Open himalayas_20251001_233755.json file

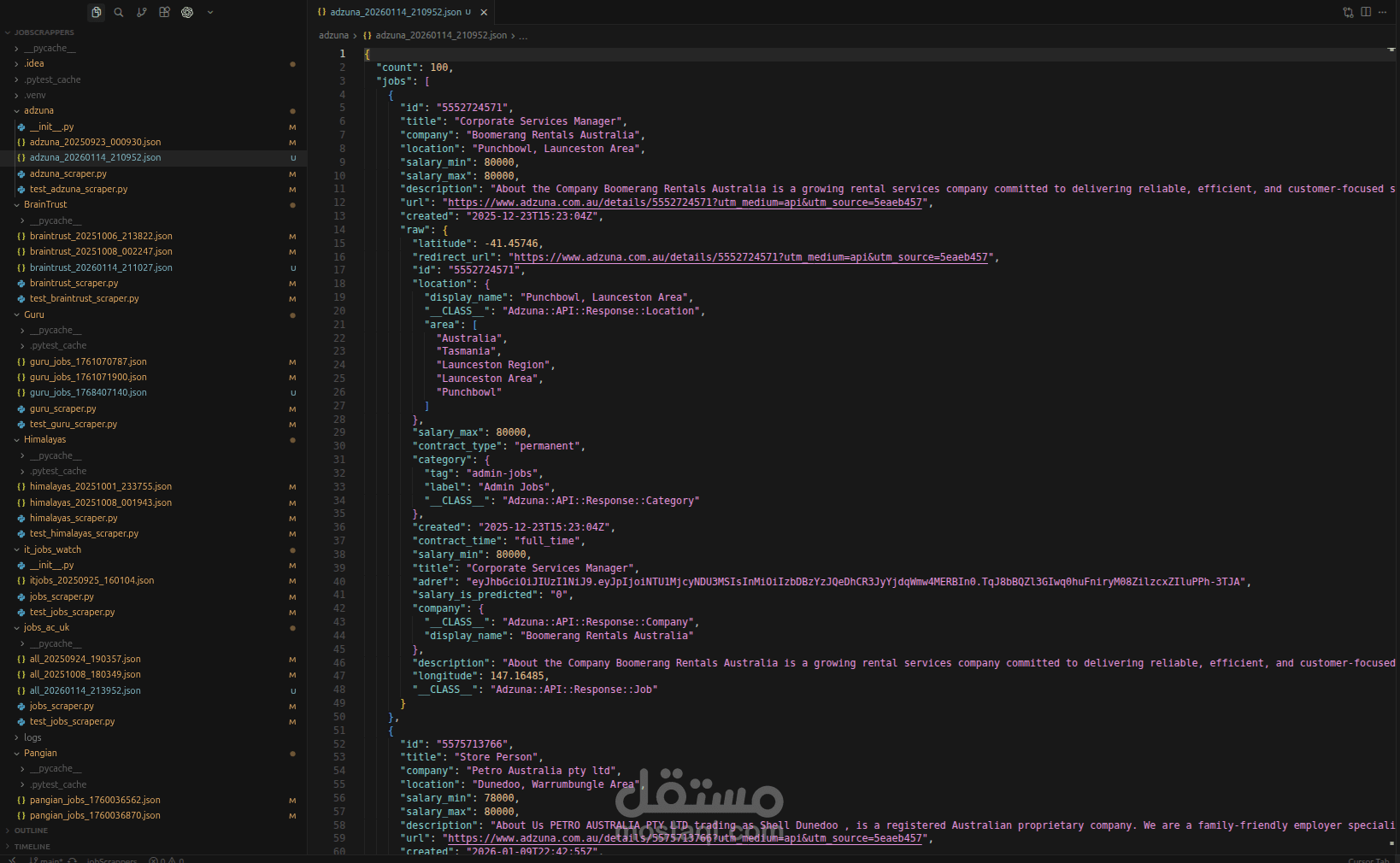pyautogui.click(x=101, y=486)
